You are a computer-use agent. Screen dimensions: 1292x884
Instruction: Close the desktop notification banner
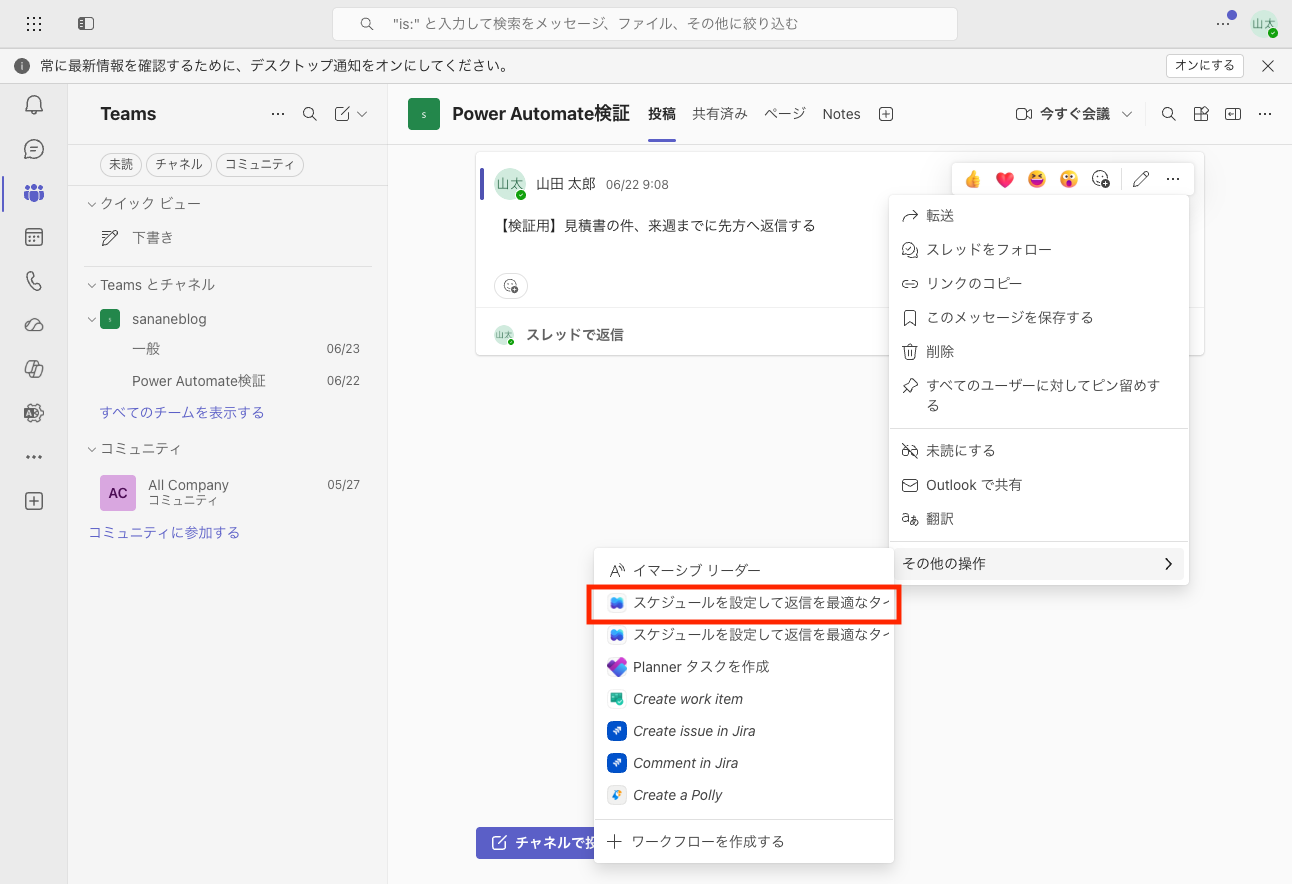click(x=1268, y=66)
